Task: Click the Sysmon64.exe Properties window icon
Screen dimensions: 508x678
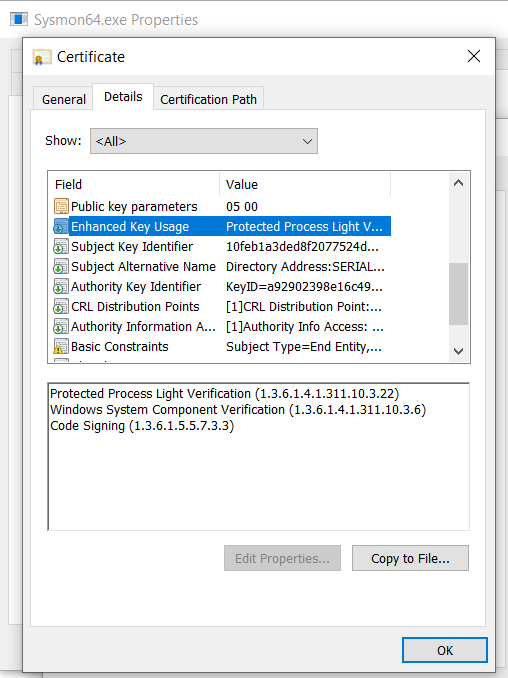Action: click(x=19, y=19)
